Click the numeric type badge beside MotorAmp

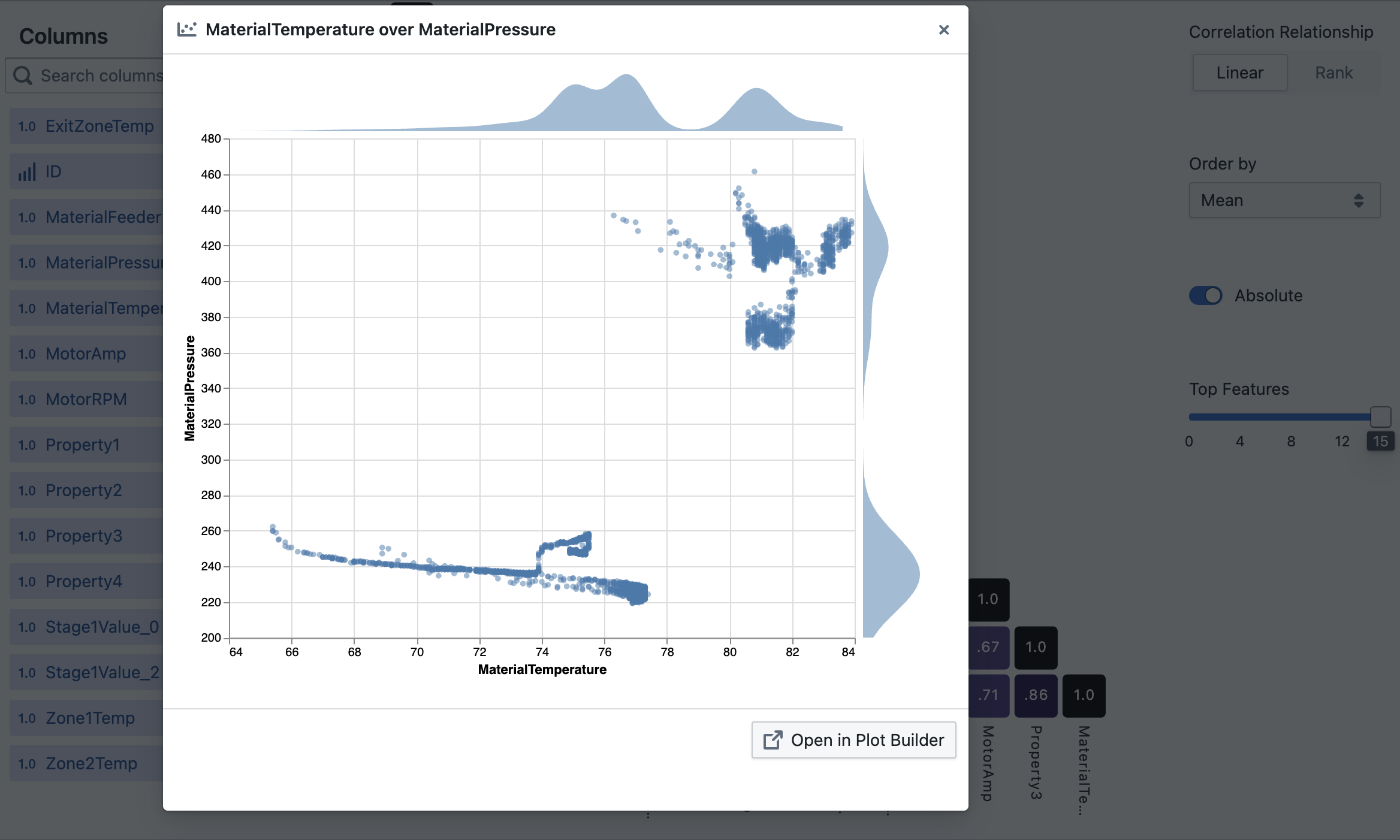26,353
